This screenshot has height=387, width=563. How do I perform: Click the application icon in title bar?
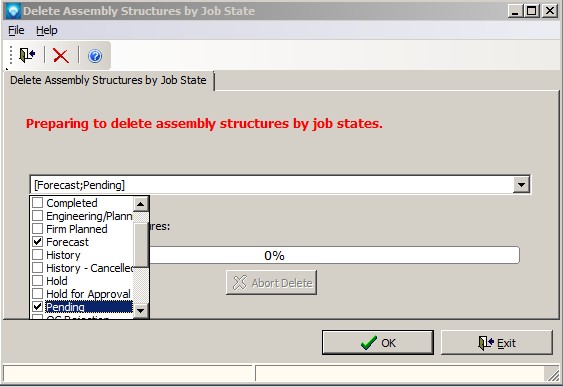click(13, 11)
